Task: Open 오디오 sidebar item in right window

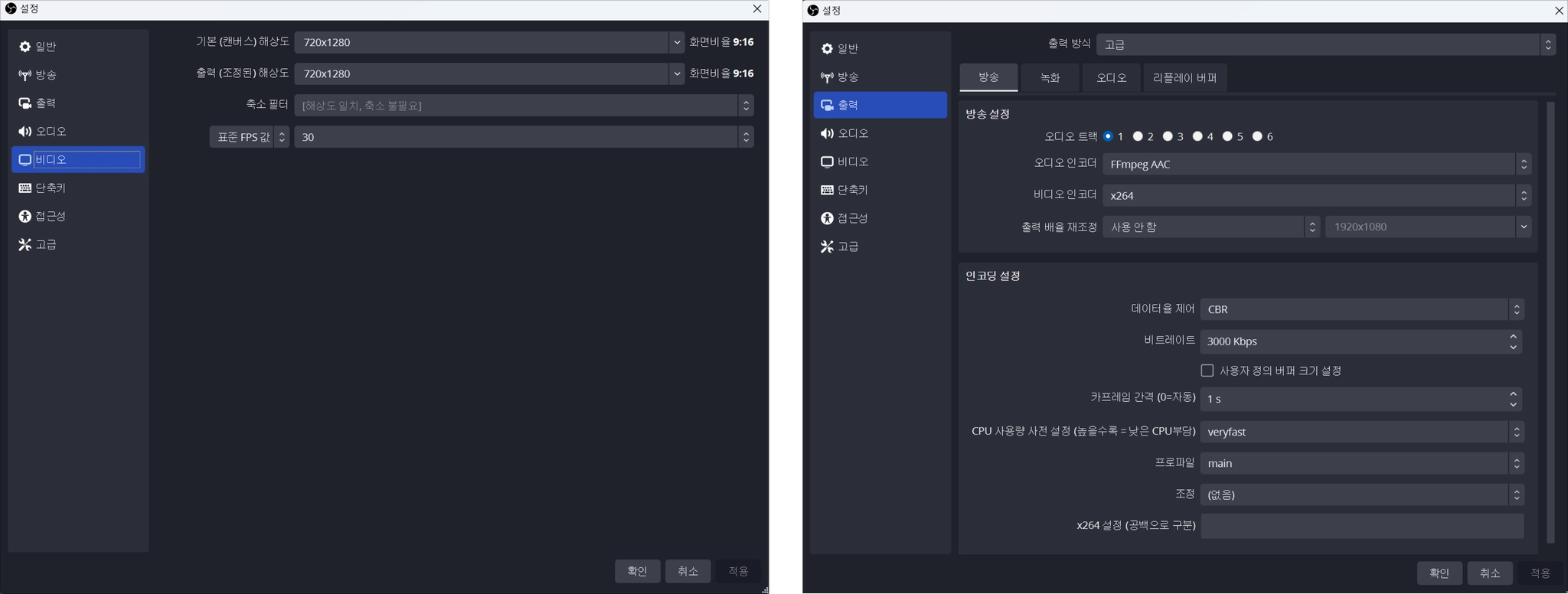Action: pos(880,134)
